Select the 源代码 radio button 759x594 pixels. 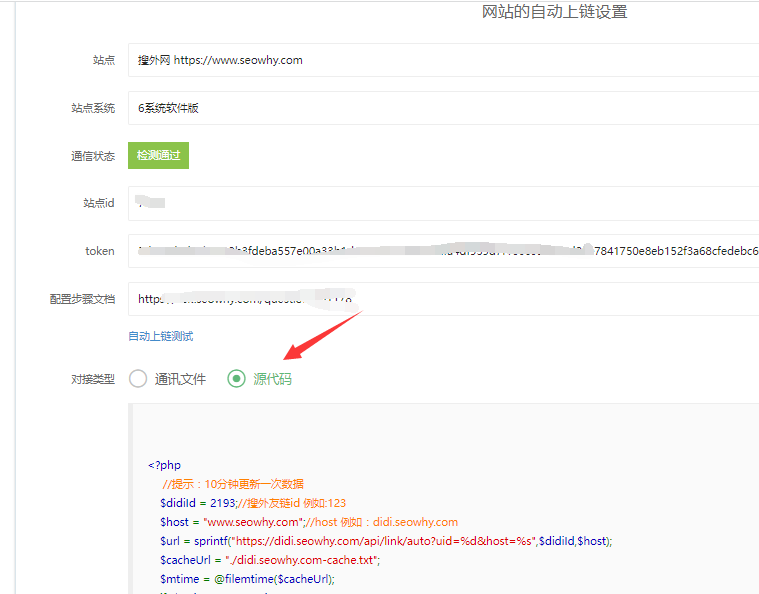236,379
